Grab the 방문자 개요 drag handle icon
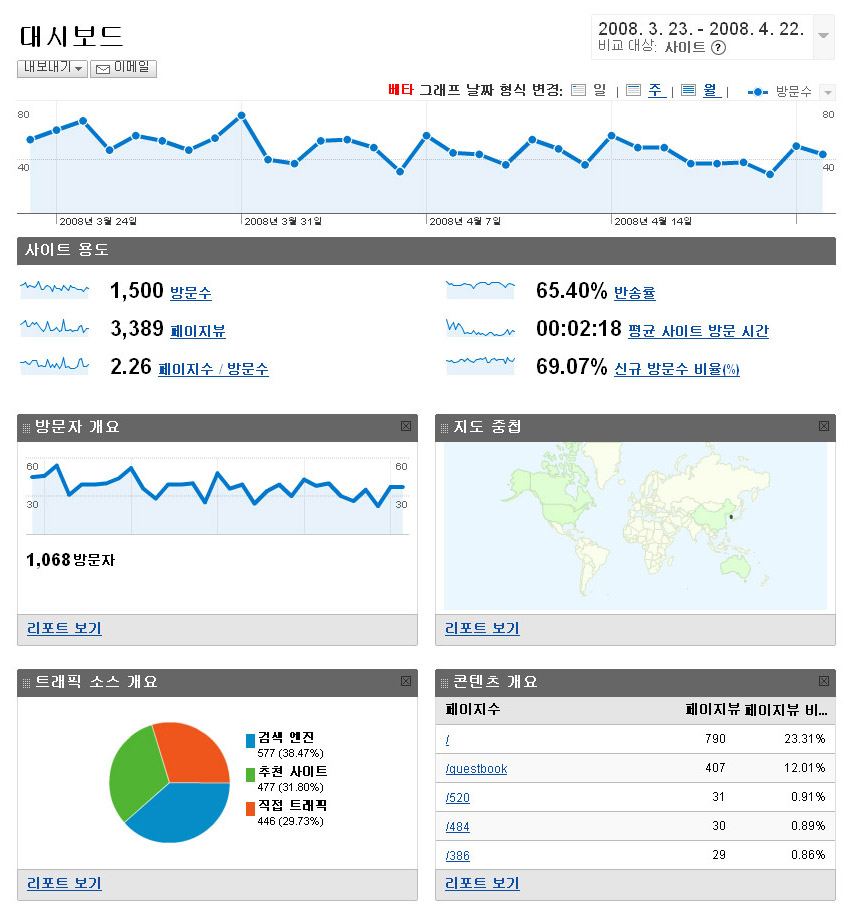850x912 pixels. pyautogui.click(x=26, y=429)
